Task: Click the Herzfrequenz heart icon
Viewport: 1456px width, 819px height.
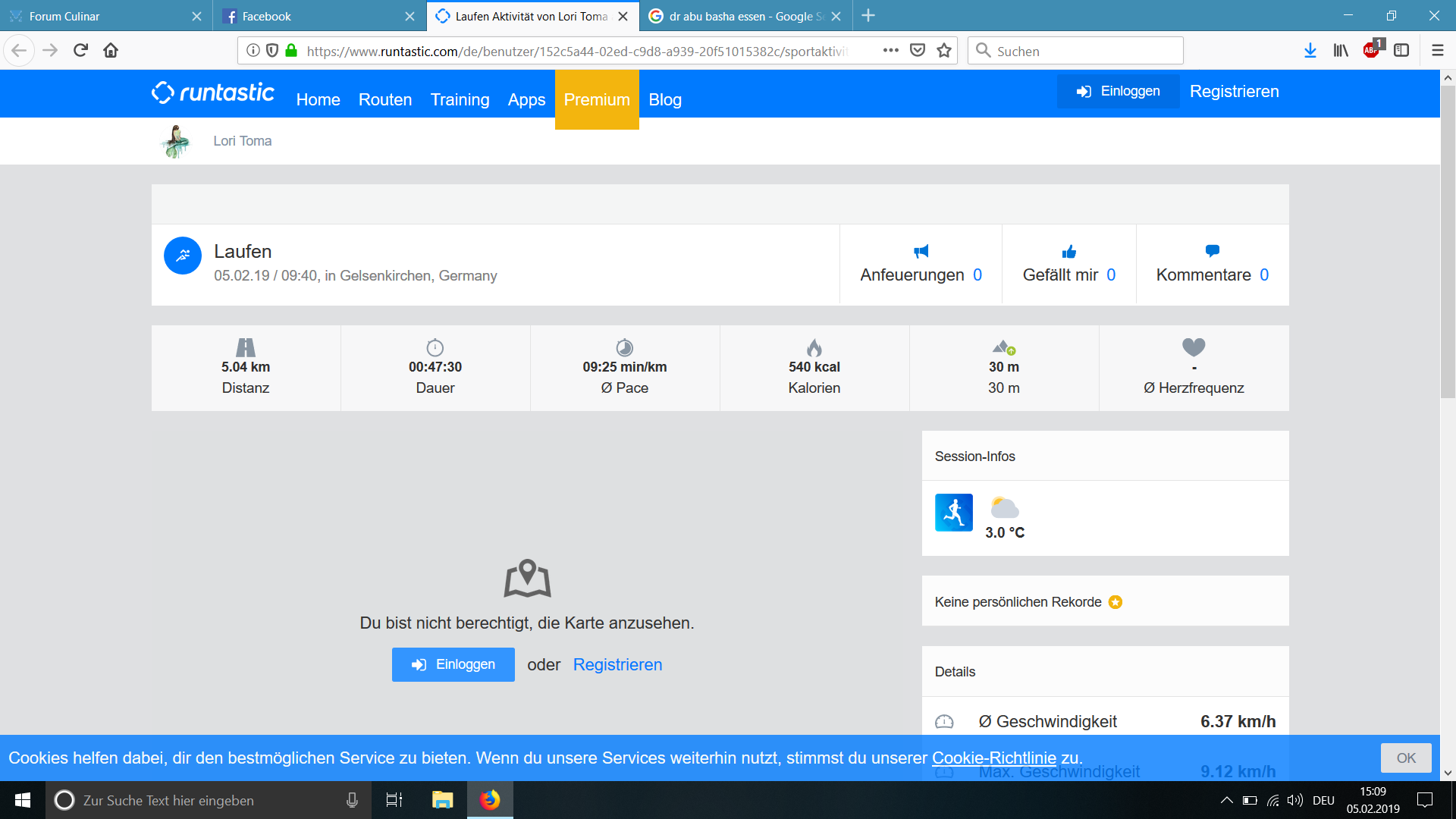Action: (x=1194, y=347)
